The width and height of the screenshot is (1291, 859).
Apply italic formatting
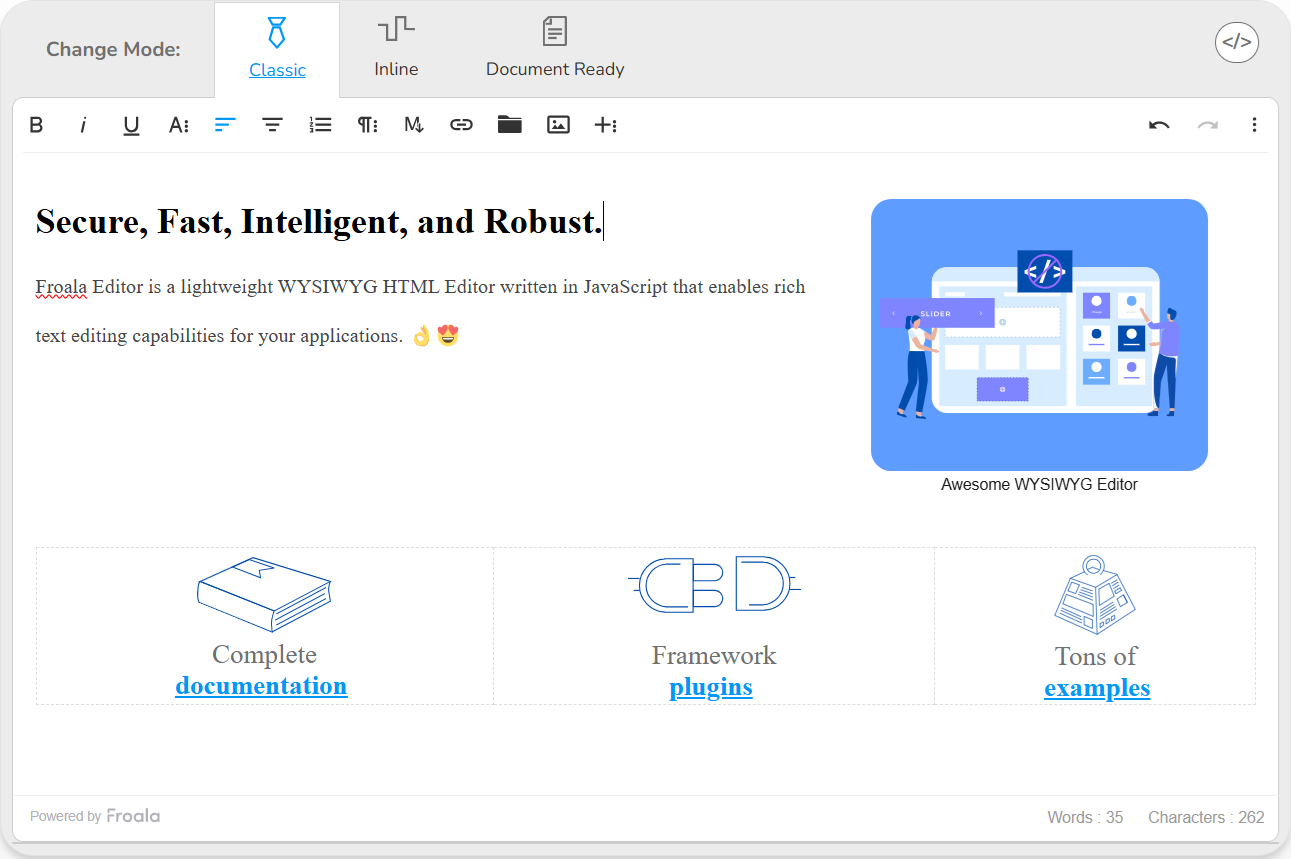pos(84,124)
